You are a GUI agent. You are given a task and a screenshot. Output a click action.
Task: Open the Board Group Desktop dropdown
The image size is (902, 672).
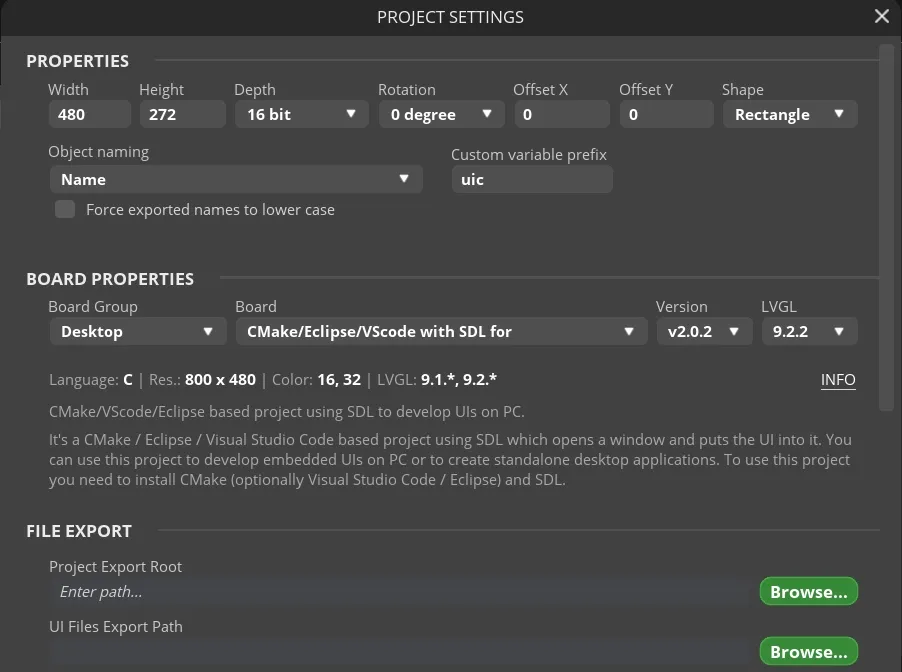138,331
